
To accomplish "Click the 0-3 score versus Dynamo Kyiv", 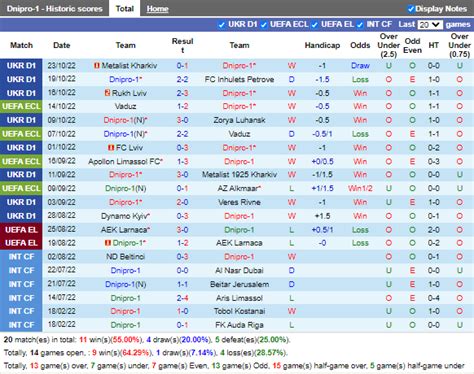I will (x=182, y=216).
